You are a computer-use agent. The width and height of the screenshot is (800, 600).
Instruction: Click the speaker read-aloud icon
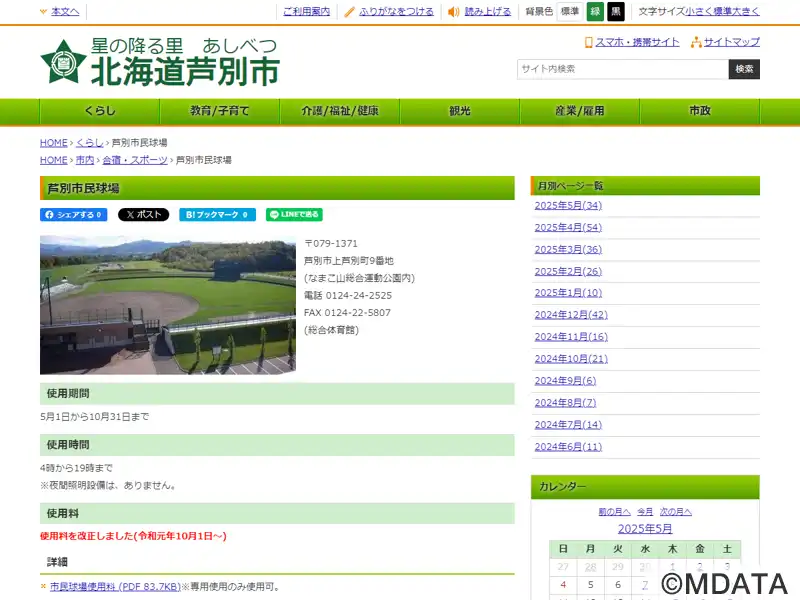click(453, 12)
